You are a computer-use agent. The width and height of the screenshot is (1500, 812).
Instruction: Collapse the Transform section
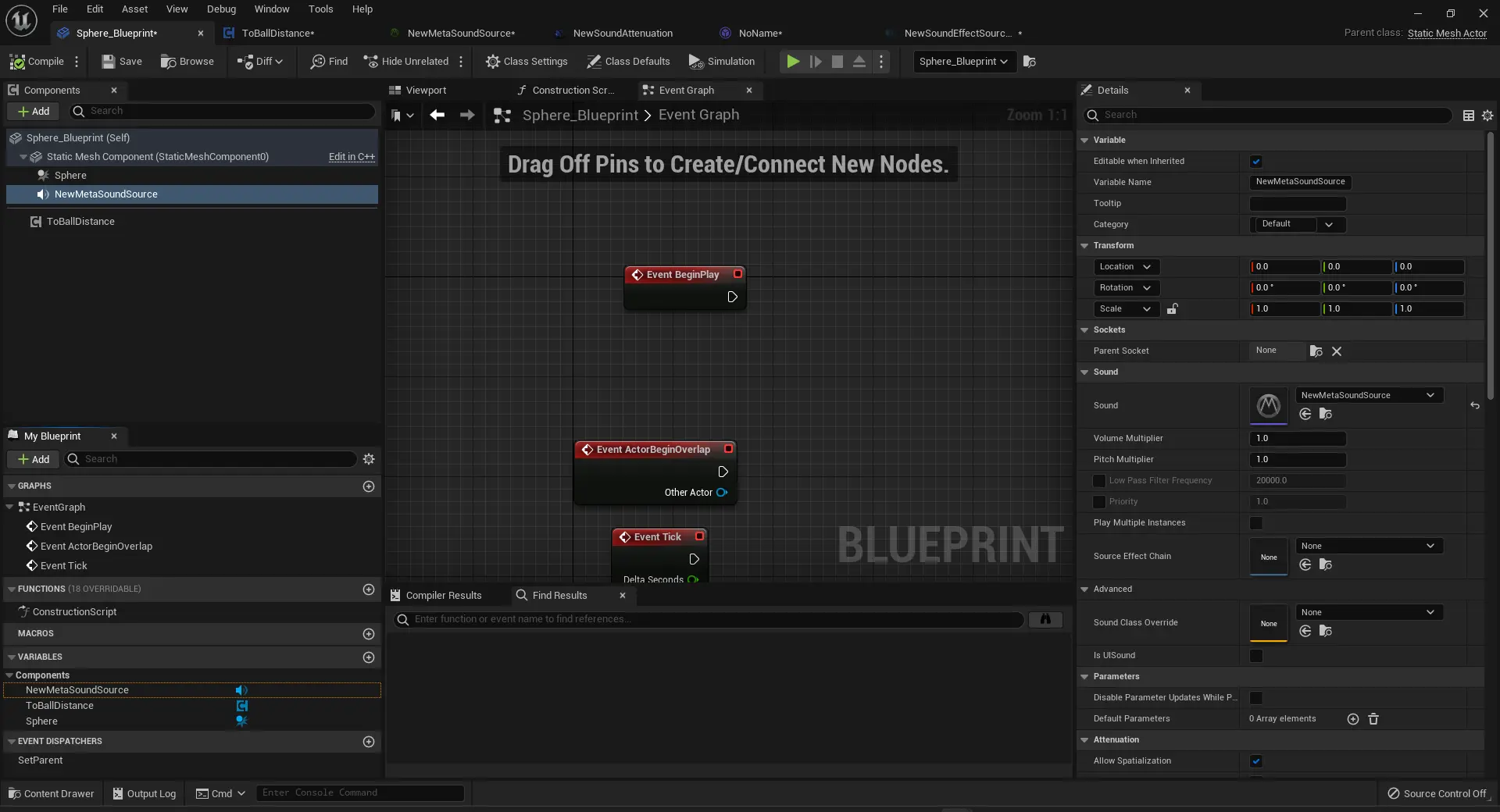pos(1084,246)
